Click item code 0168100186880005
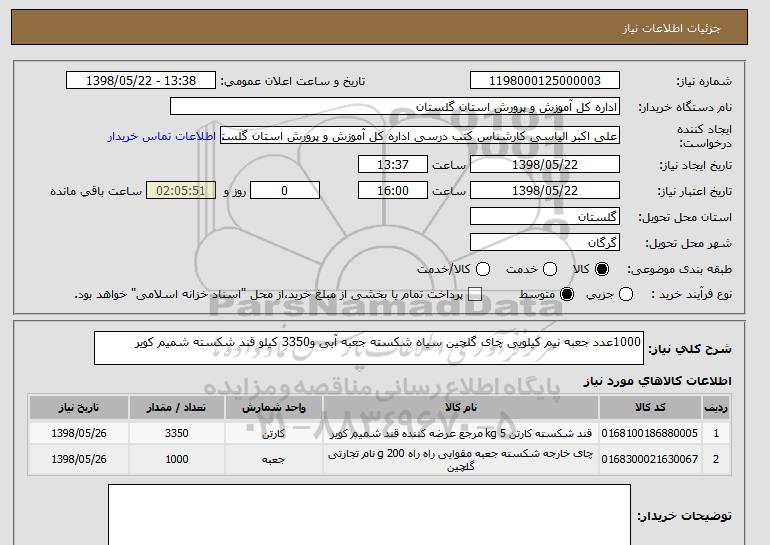This screenshot has width=770, height=545. point(650,433)
